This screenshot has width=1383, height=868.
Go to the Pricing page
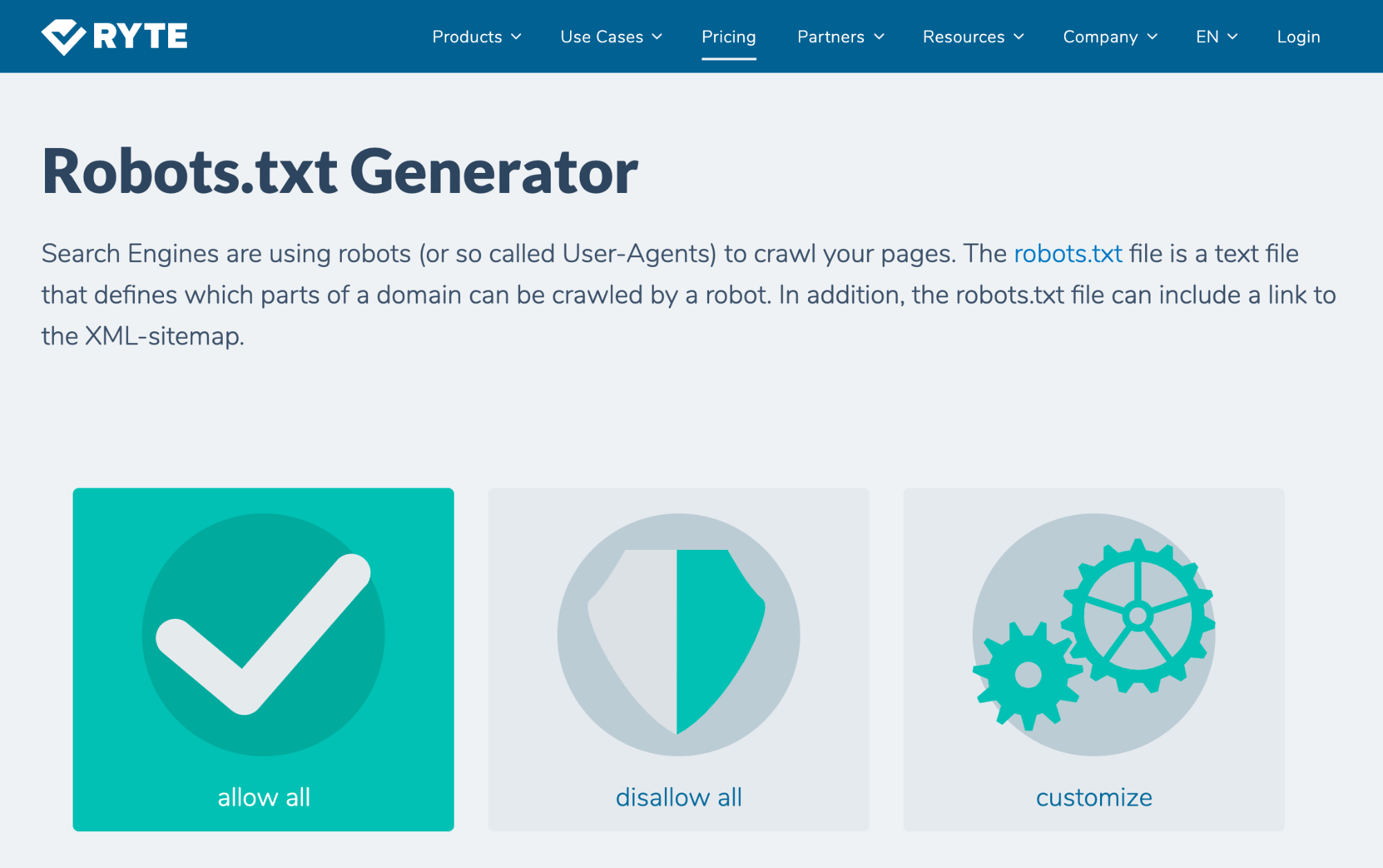pyautogui.click(x=729, y=37)
